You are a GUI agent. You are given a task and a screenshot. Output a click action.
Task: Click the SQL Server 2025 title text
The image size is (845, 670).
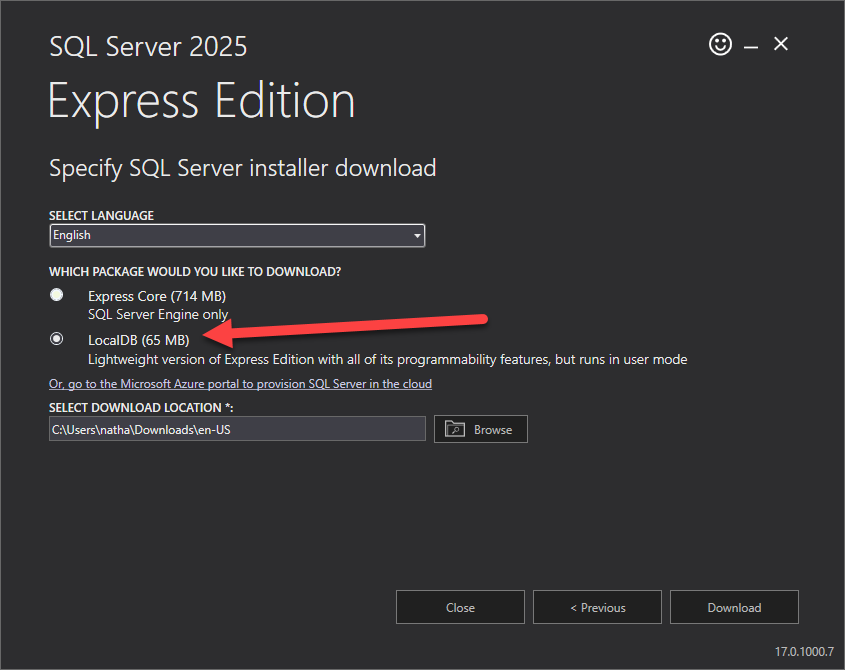(148, 46)
